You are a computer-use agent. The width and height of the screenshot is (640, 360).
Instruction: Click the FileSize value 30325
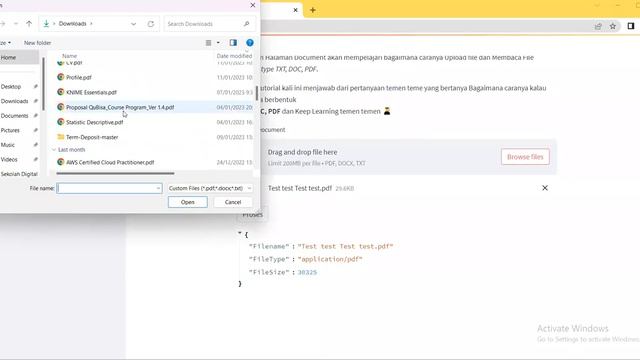(307, 272)
